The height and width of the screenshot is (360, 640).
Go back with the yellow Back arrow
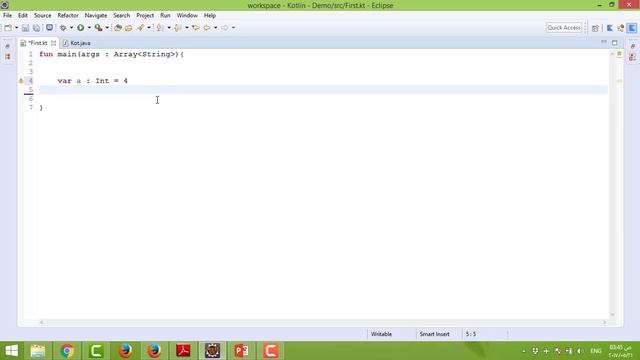(207, 28)
